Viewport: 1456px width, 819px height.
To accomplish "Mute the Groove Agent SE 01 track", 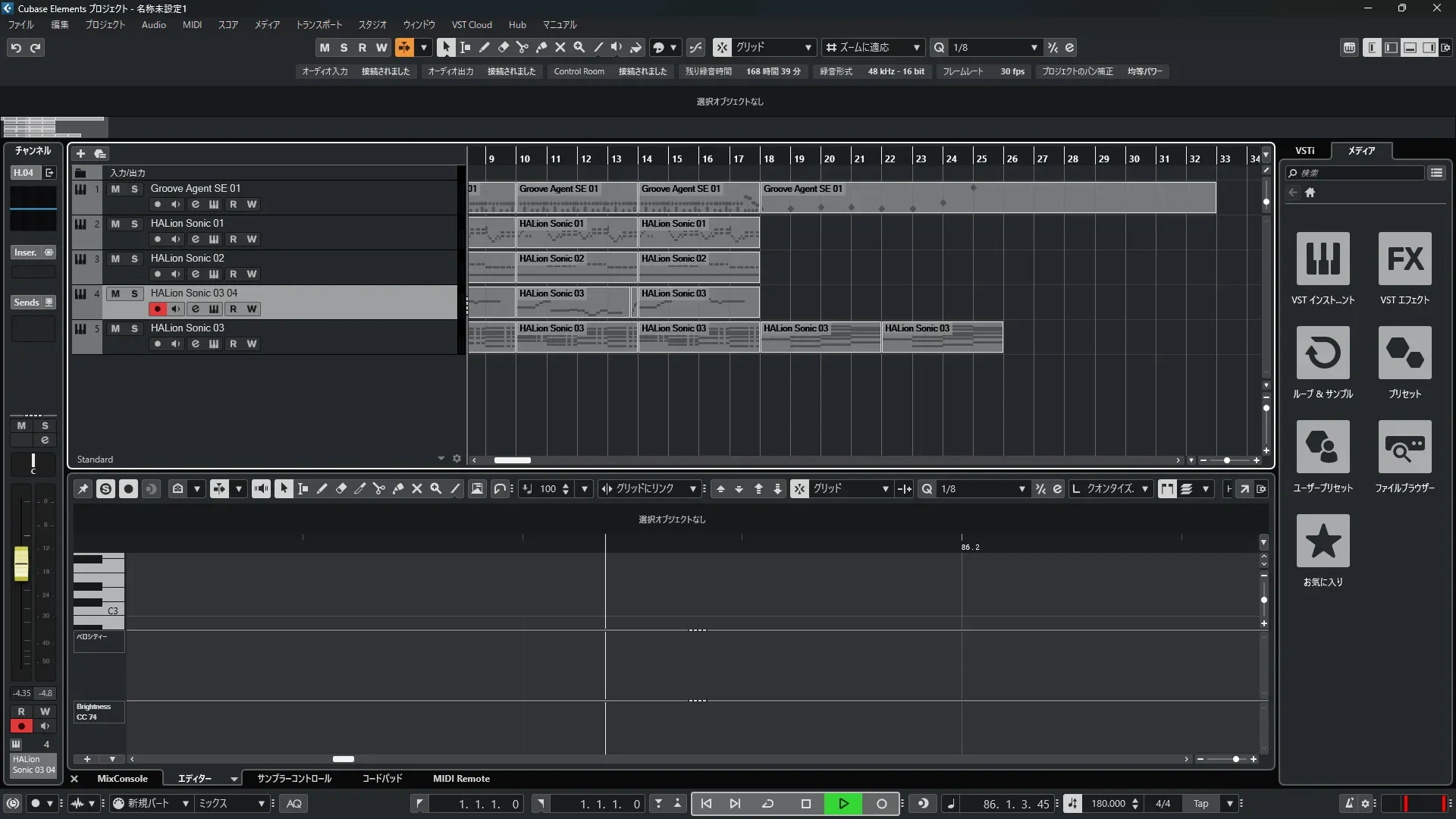I will 115,189.
